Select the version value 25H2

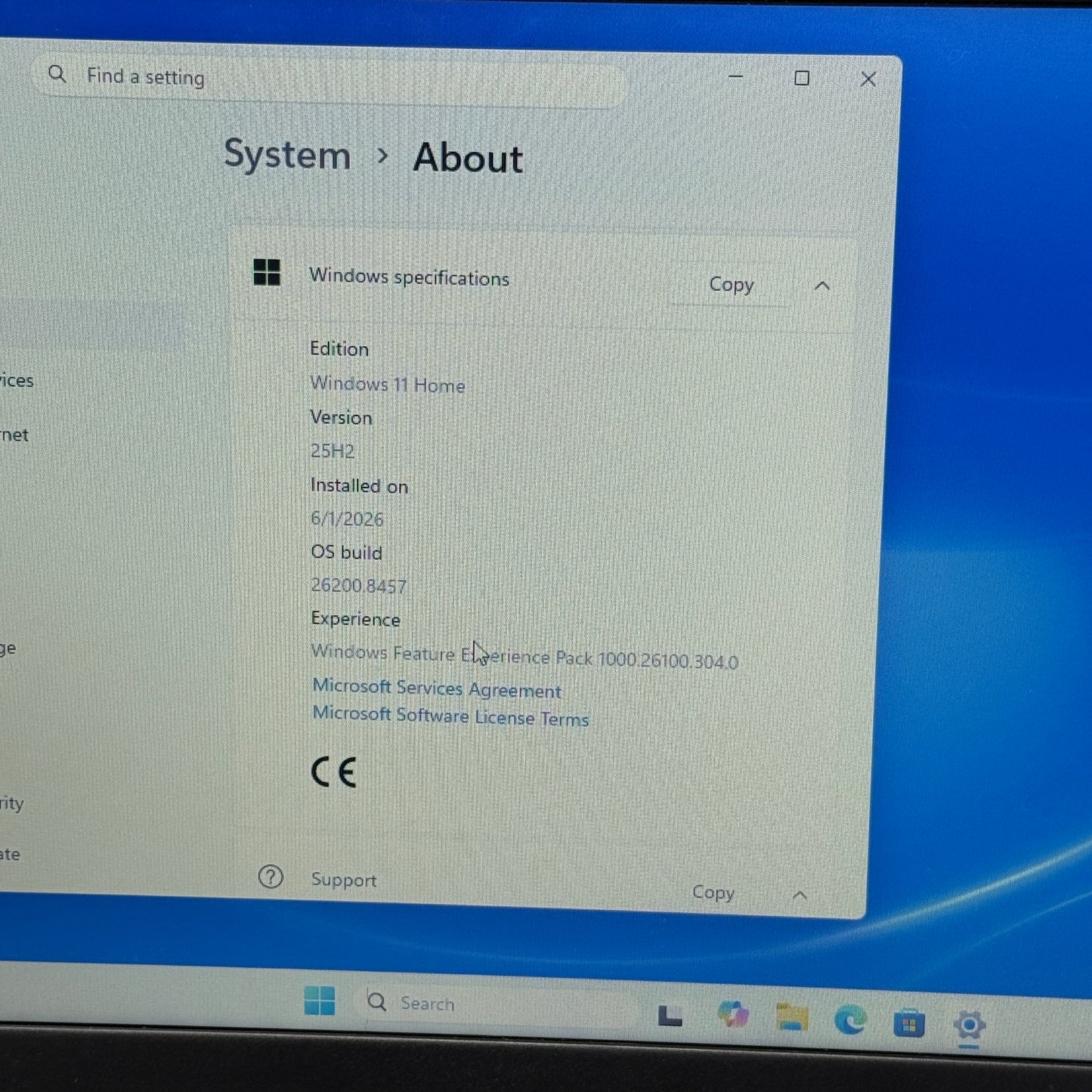333,451
